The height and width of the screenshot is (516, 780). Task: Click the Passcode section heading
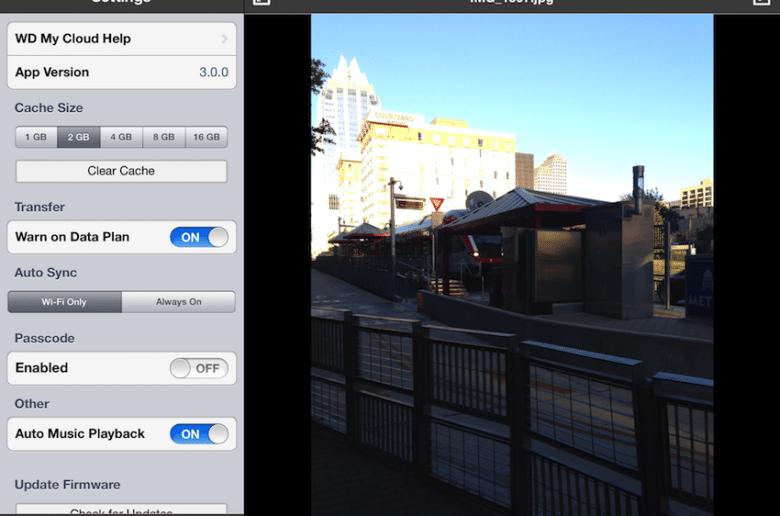coord(45,338)
